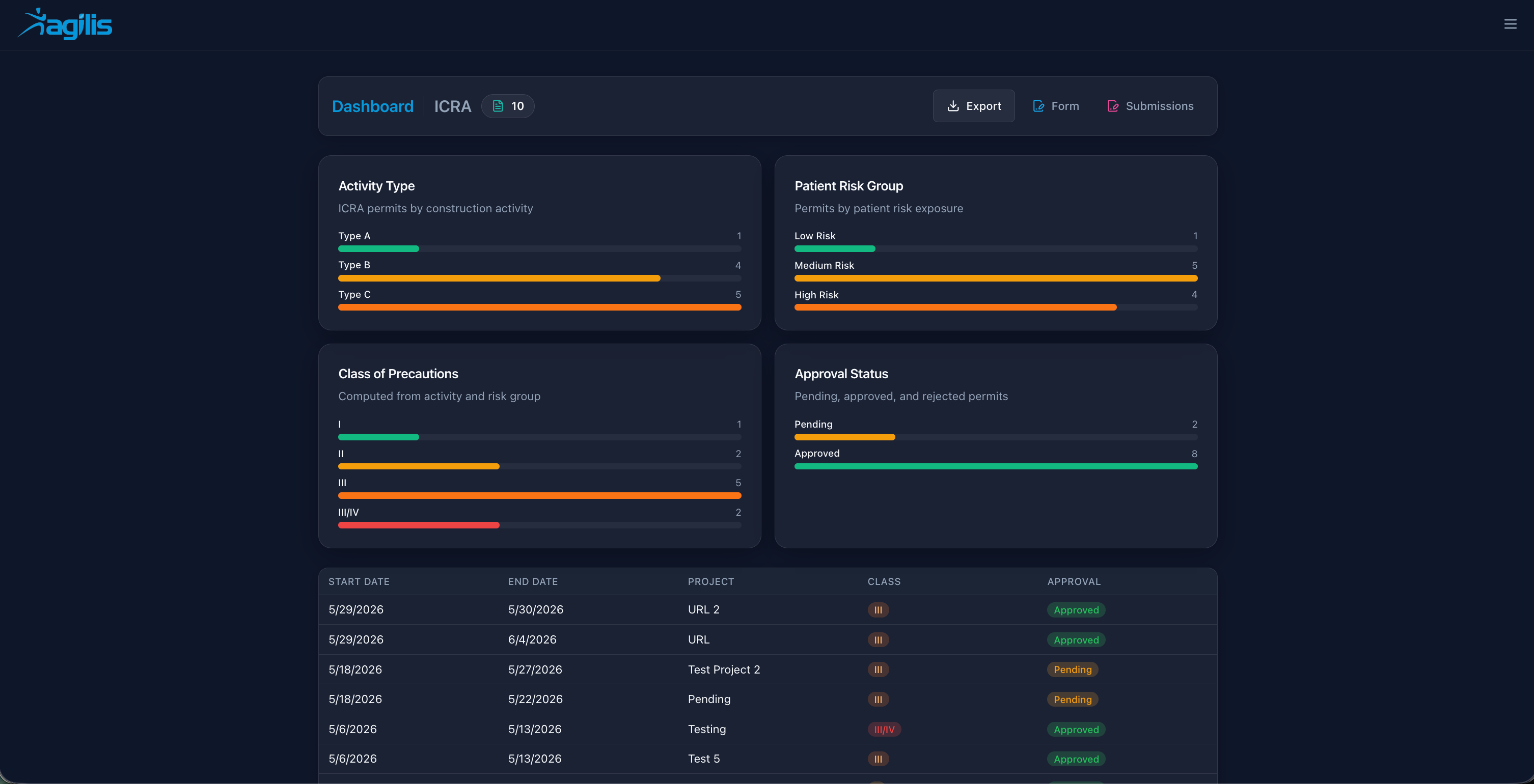Click the pink Submissions icon
Screen dimensions: 1534x784
(x=1113, y=106)
